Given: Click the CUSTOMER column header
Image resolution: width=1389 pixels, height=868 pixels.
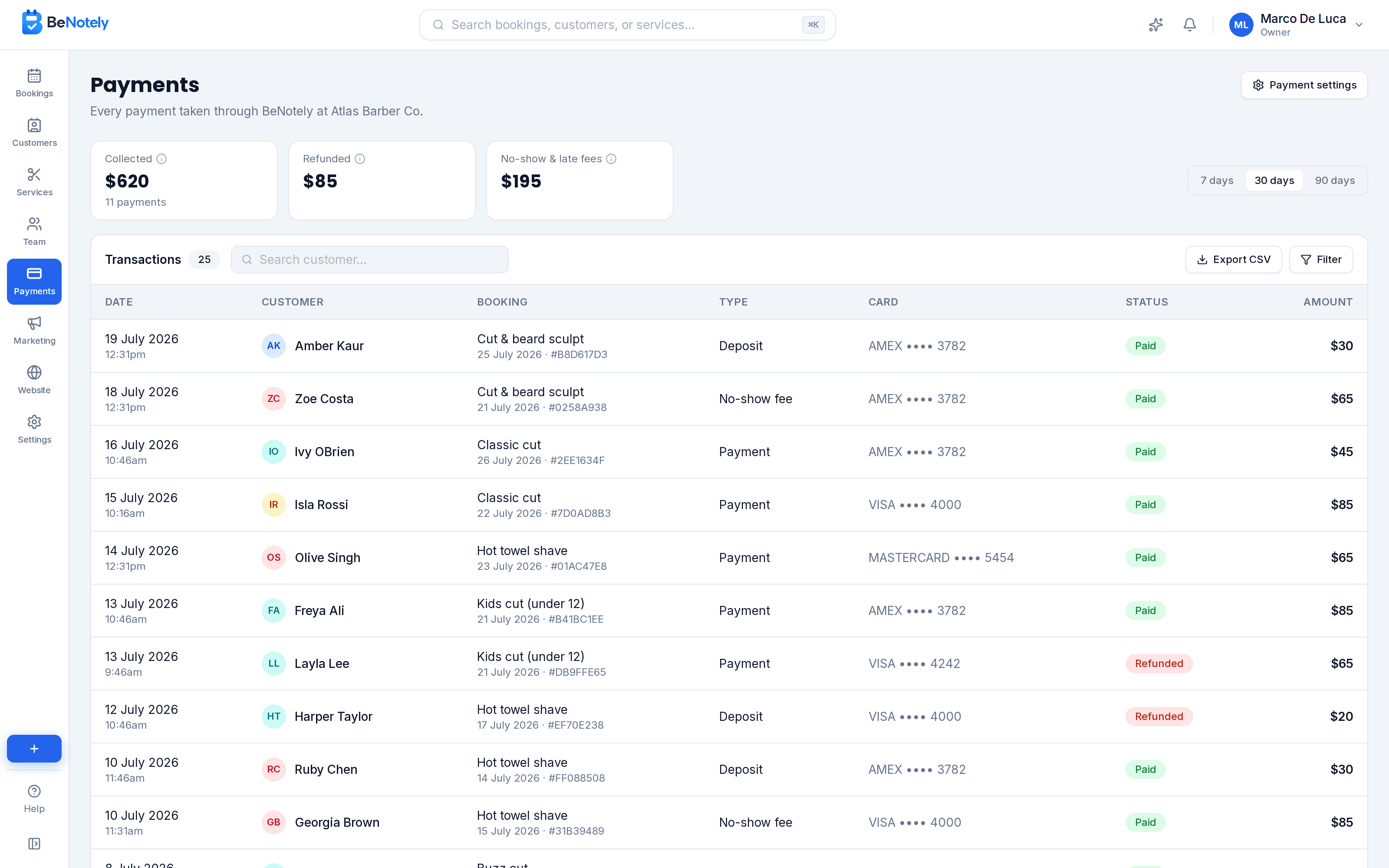Looking at the screenshot, I should [x=293, y=302].
